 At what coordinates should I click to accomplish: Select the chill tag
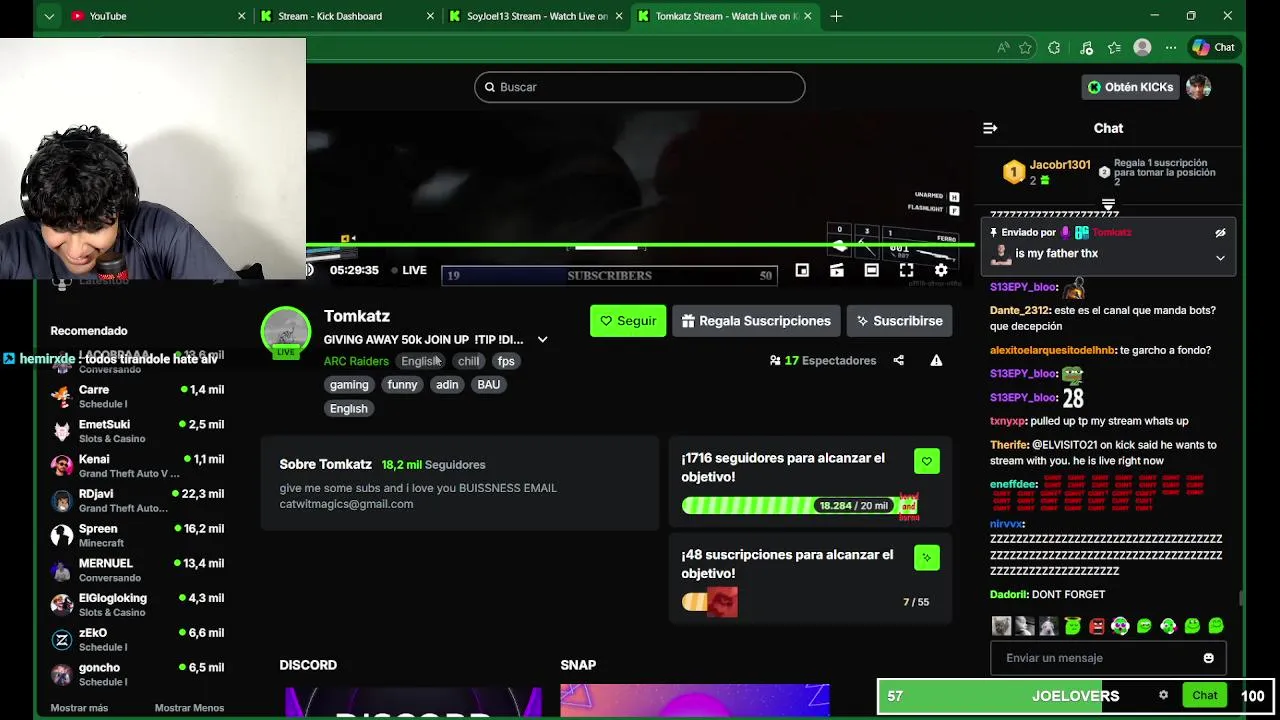[x=468, y=361]
